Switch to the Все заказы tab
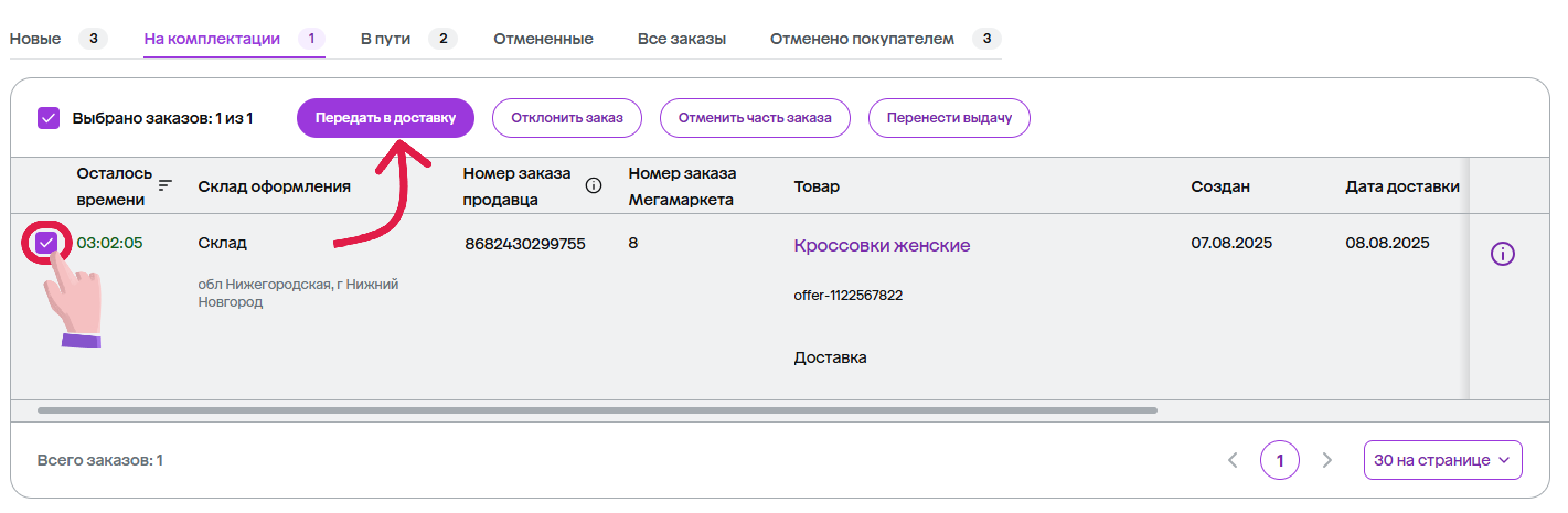 [x=681, y=39]
